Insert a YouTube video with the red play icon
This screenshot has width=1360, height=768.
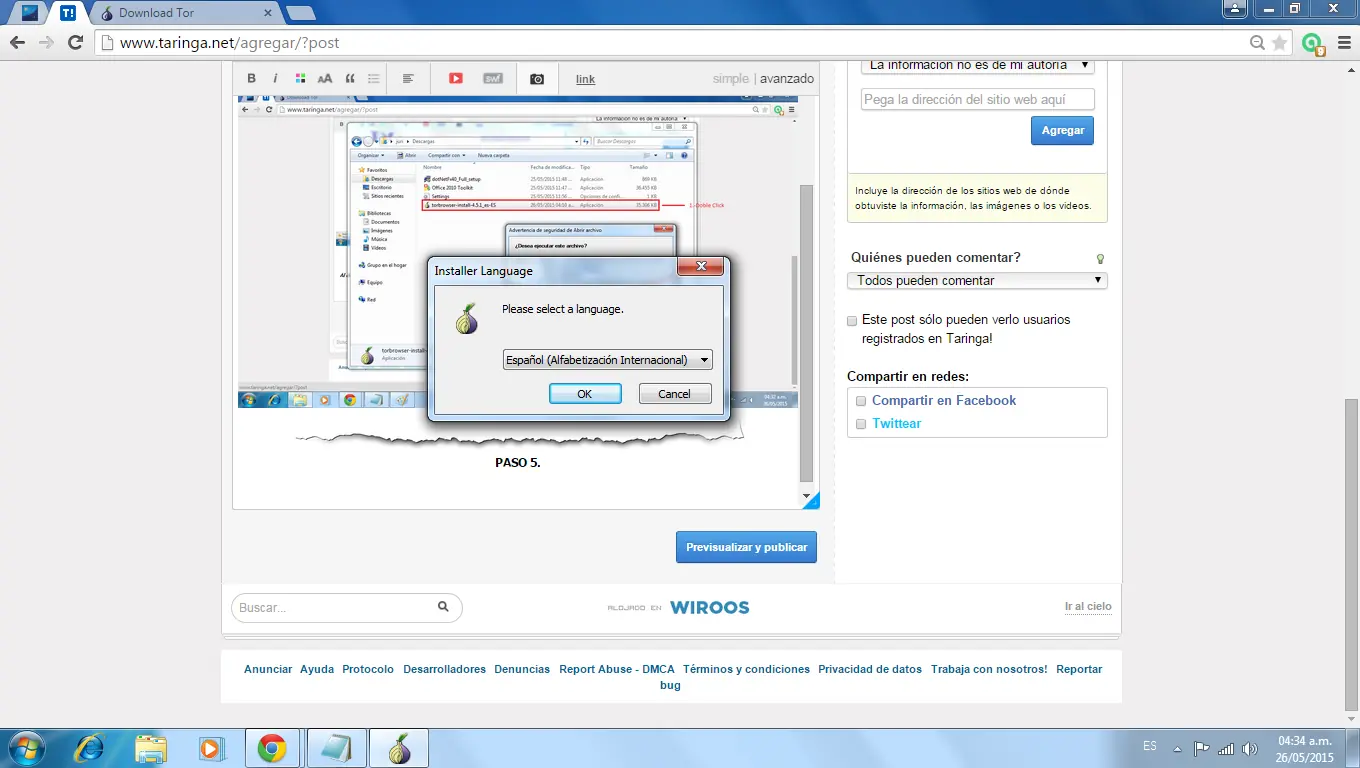point(456,78)
